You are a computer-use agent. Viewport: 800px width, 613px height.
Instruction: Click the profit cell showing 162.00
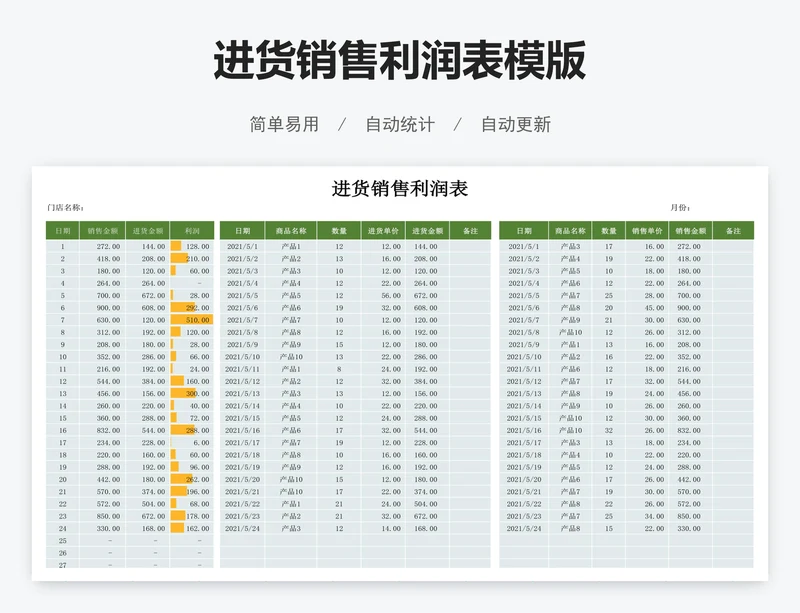pyautogui.click(x=192, y=528)
